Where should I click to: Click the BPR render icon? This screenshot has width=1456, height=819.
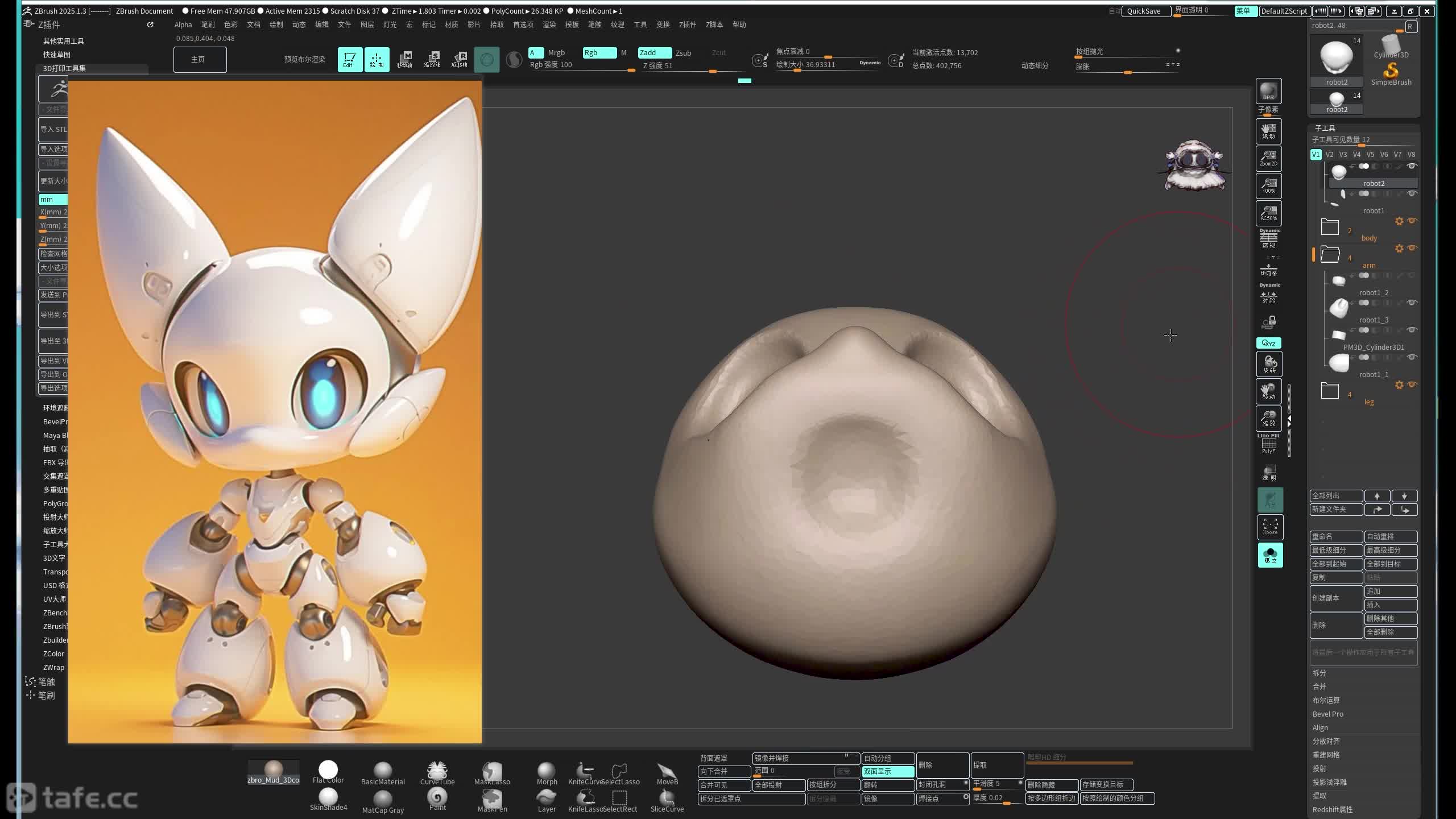[x=1268, y=91]
